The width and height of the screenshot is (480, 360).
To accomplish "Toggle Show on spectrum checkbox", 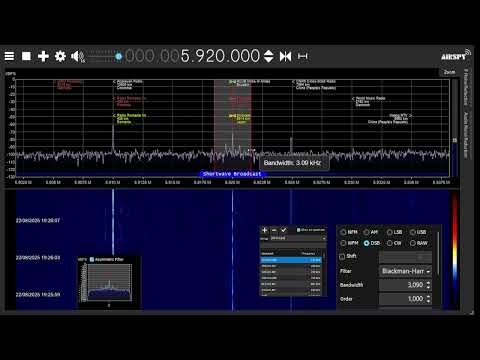I will click(x=298, y=230).
